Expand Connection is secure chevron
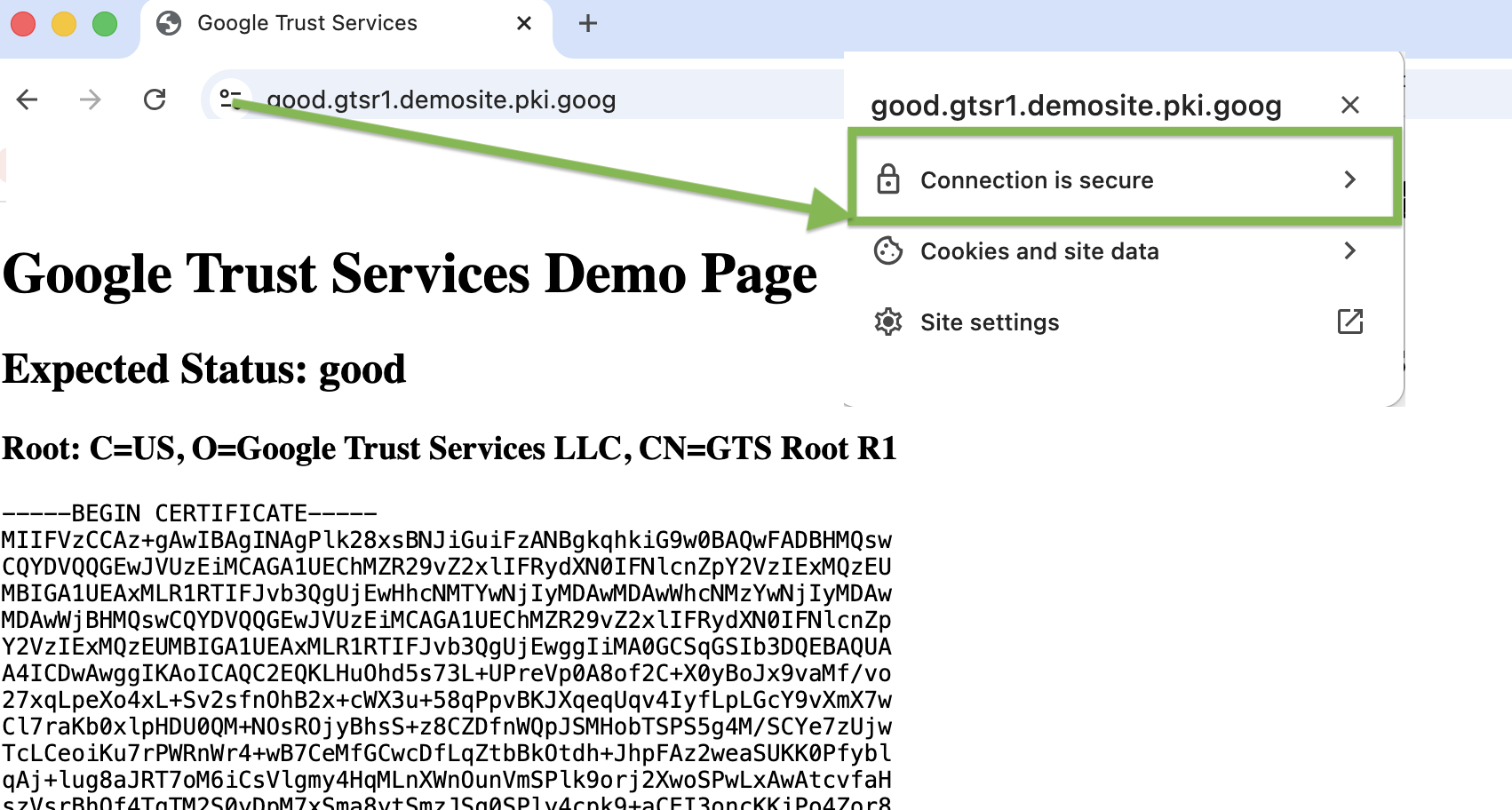1512x810 pixels. coord(1350,179)
